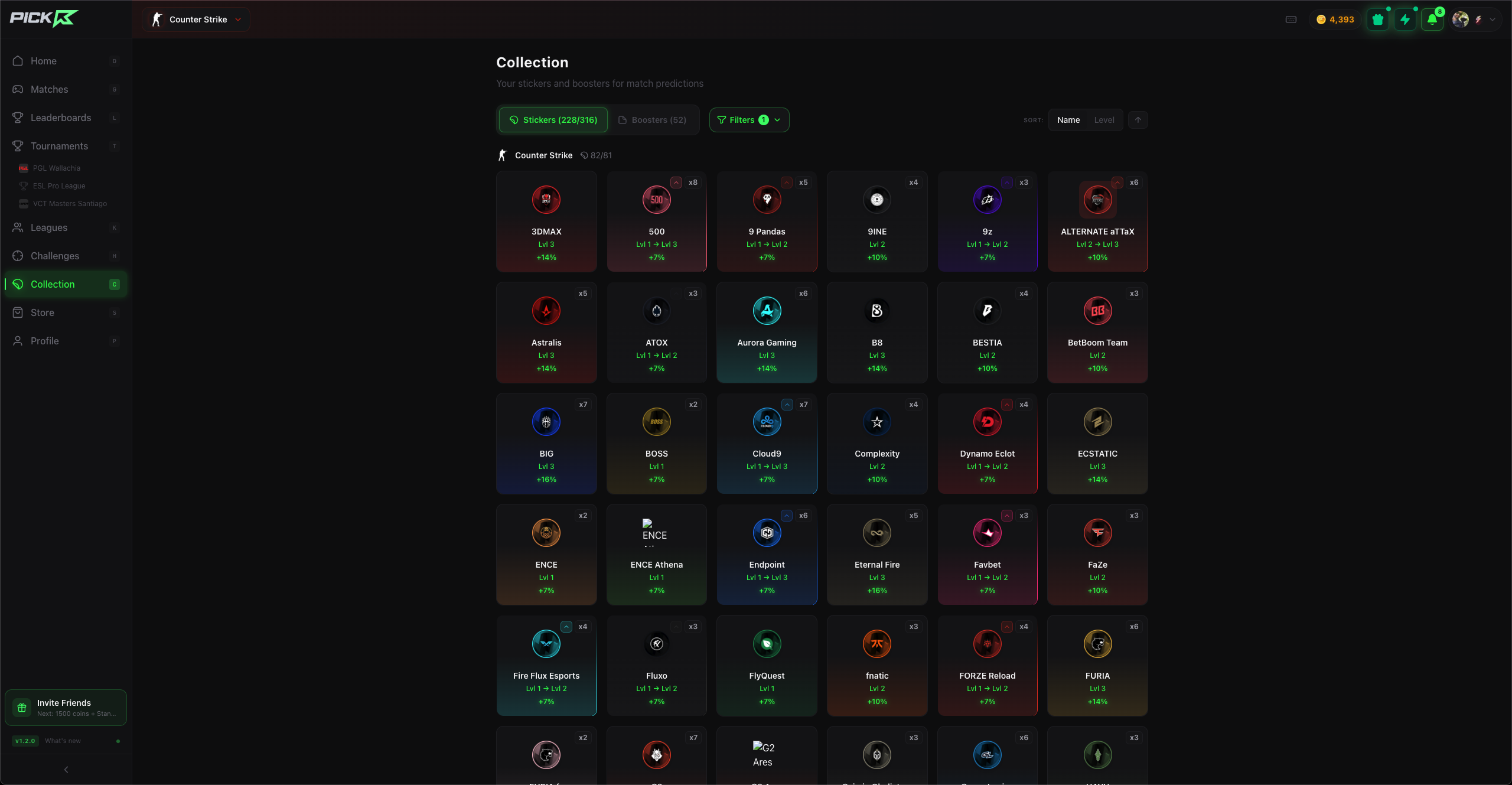Click the lightning bolt icon in header

(1405, 19)
